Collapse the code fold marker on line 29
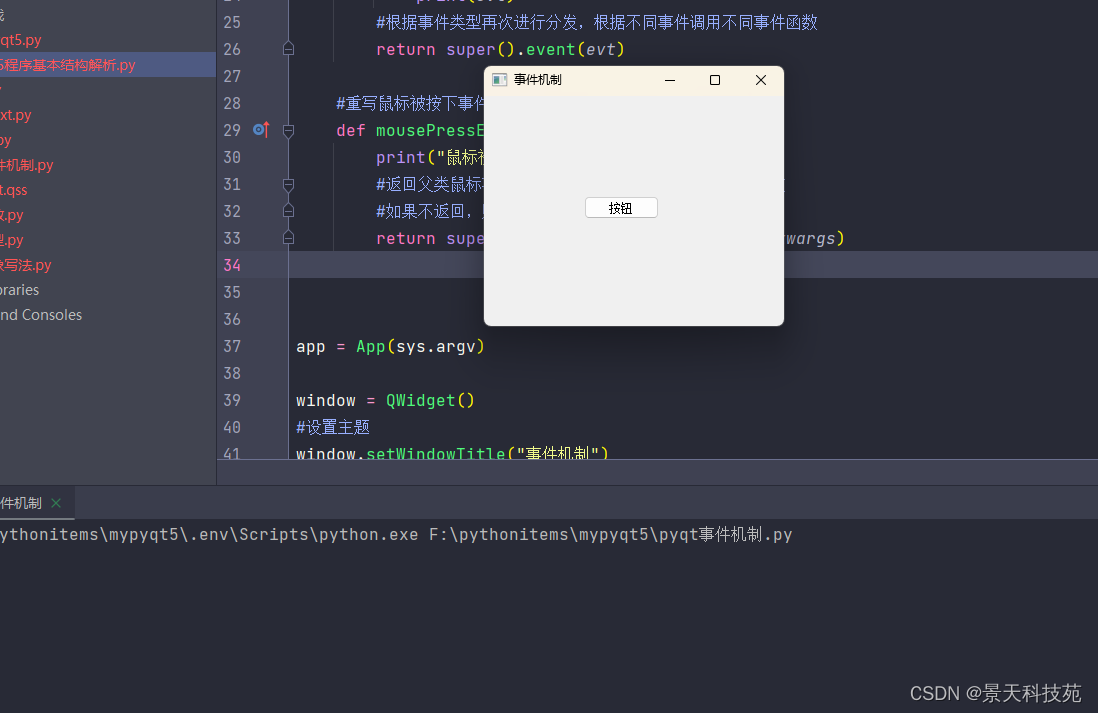The image size is (1098, 713). 288,130
